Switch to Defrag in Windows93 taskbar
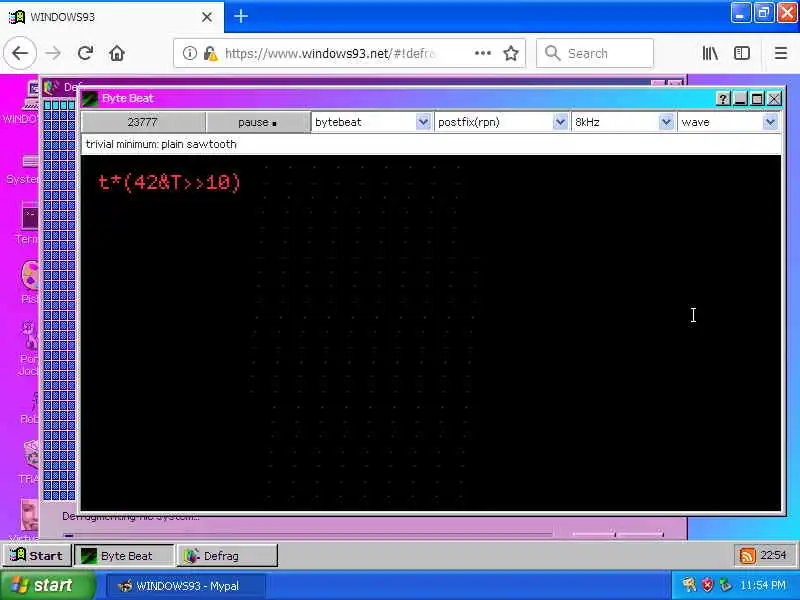800x600 pixels. [x=228, y=556]
